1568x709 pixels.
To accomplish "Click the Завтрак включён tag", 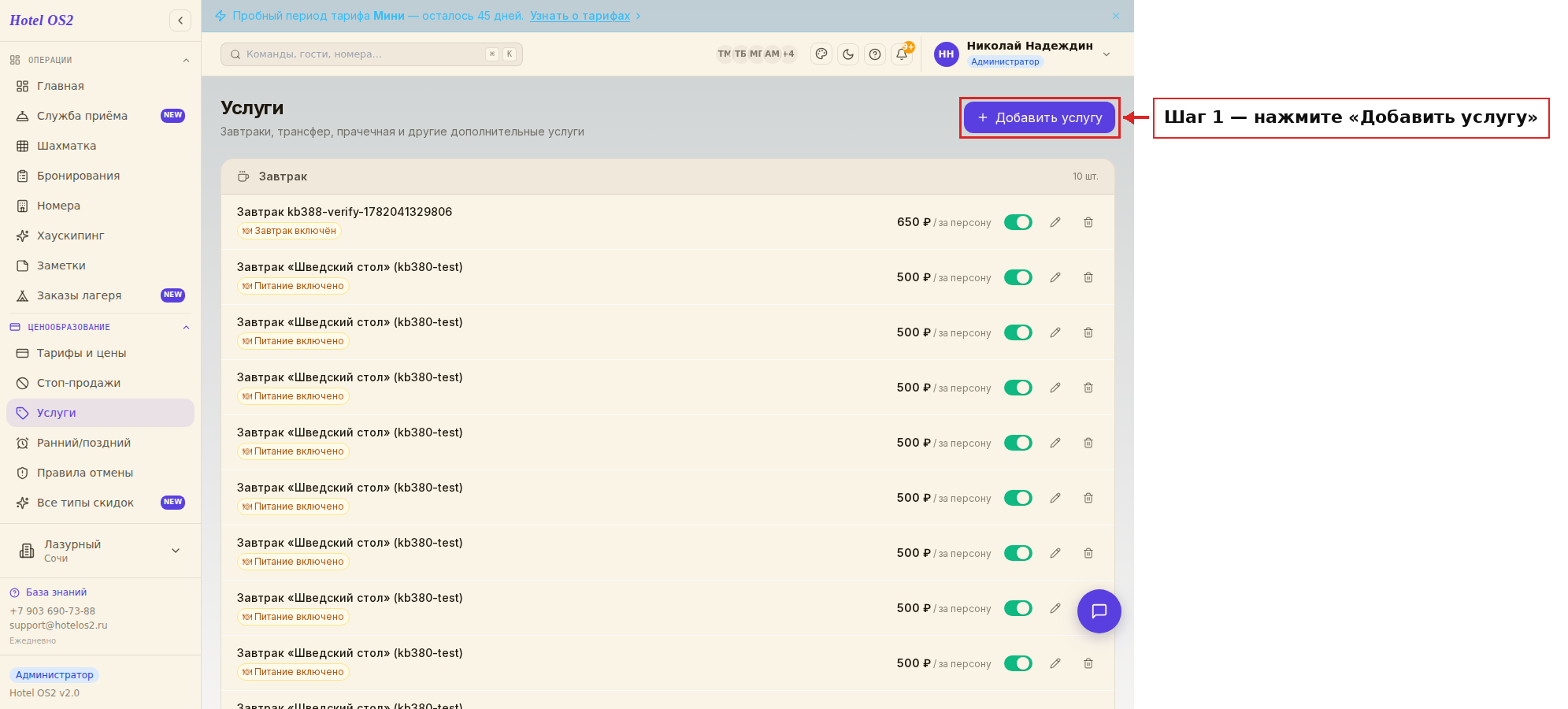I will tap(289, 231).
